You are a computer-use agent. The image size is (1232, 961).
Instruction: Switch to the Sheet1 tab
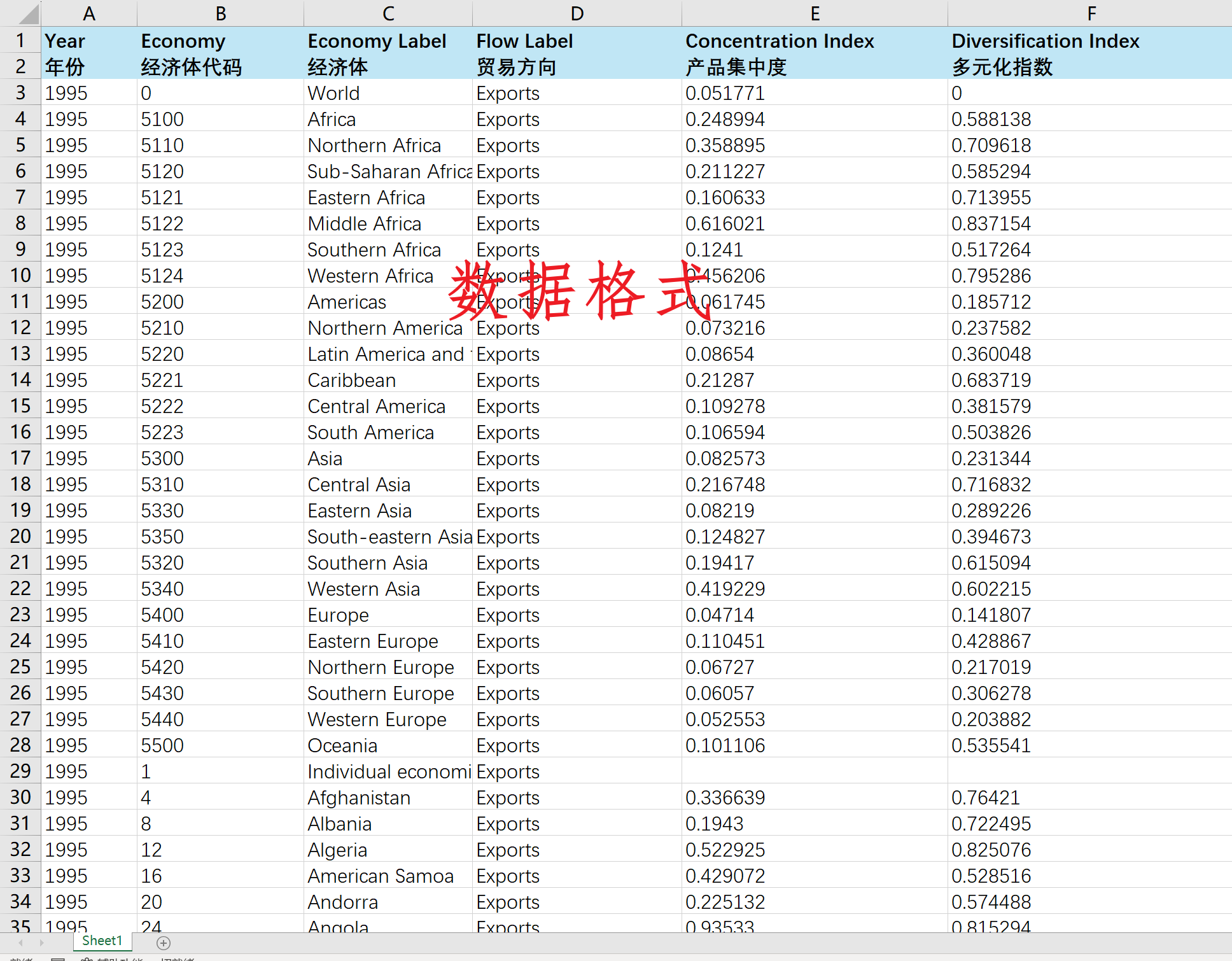(x=102, y=941)
